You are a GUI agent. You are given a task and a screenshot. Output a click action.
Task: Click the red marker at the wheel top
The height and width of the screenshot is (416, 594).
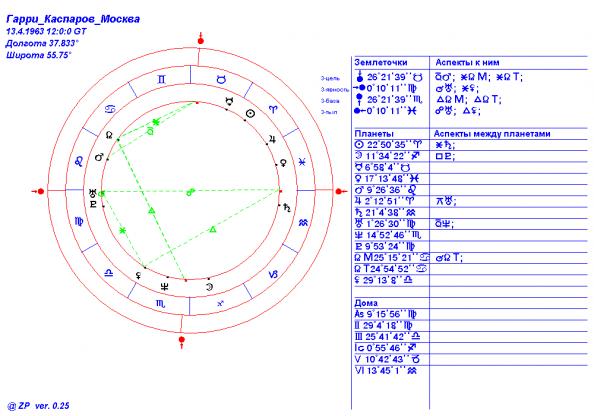point(201,40)
